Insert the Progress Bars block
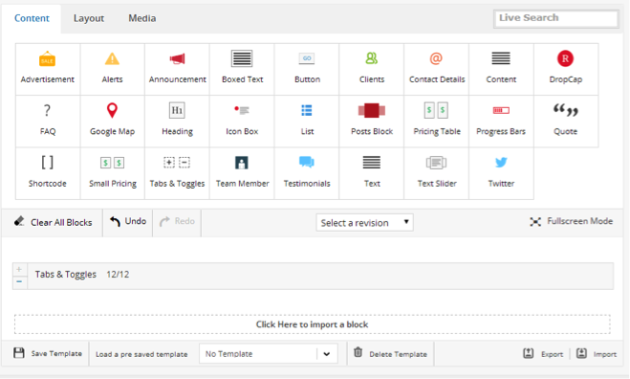This screenshot has height=379, width=630. click(501, 121)
